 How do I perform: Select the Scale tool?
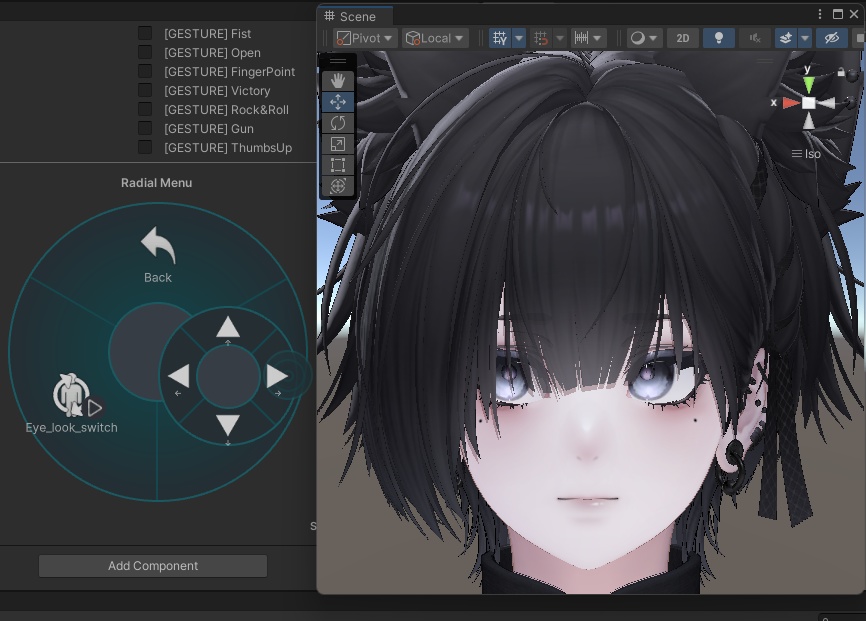[x=338, y=143]
